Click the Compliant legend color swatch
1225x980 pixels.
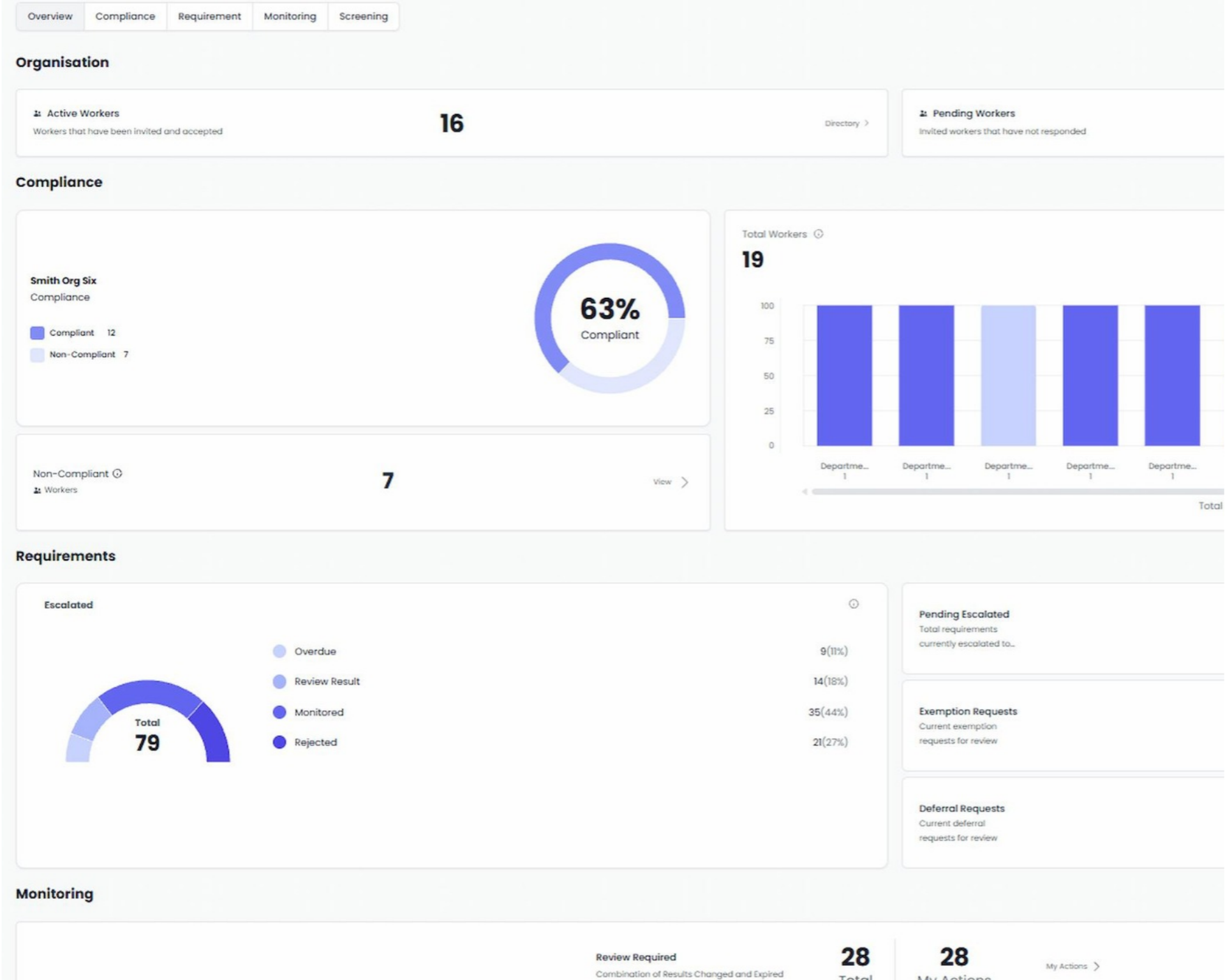[37, 332]
